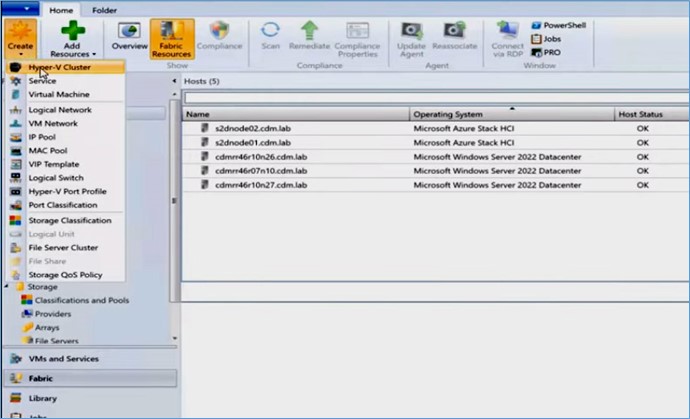Screen dimensions: 690x419
Task: Click the hosts filter search box
Action: 437,98
